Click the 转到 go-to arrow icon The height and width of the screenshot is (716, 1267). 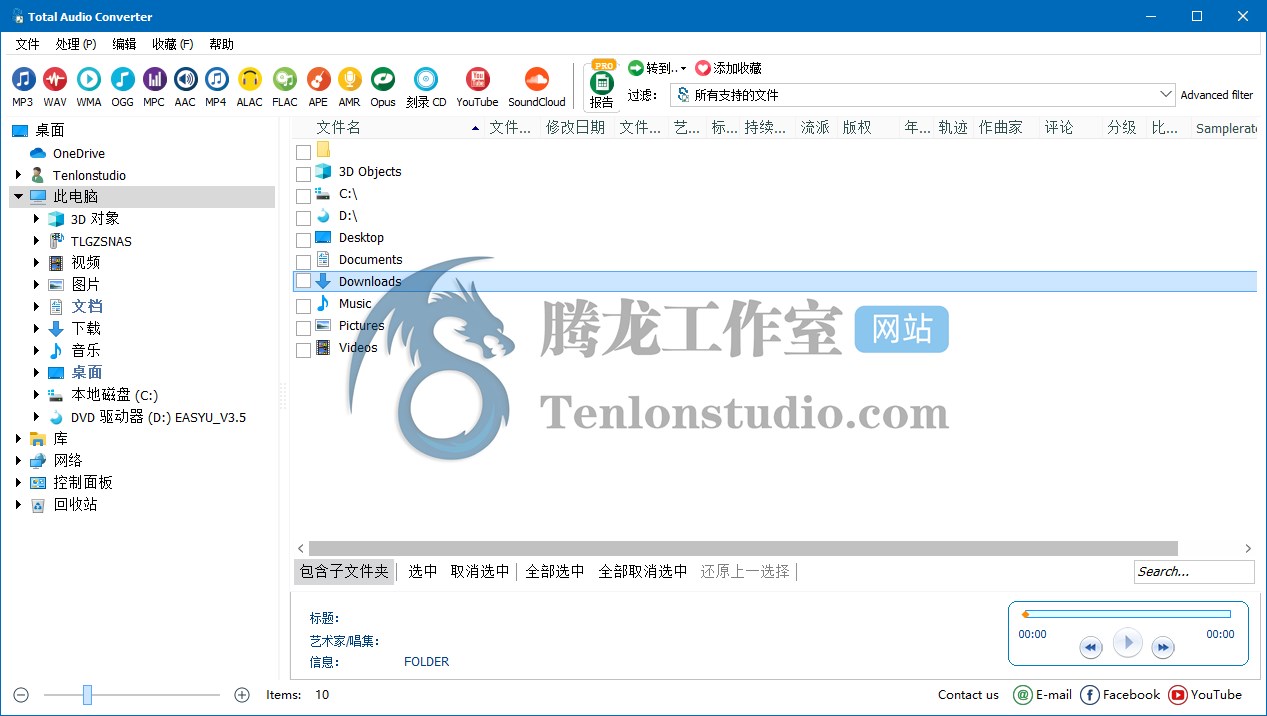click(x=636, y=68)
